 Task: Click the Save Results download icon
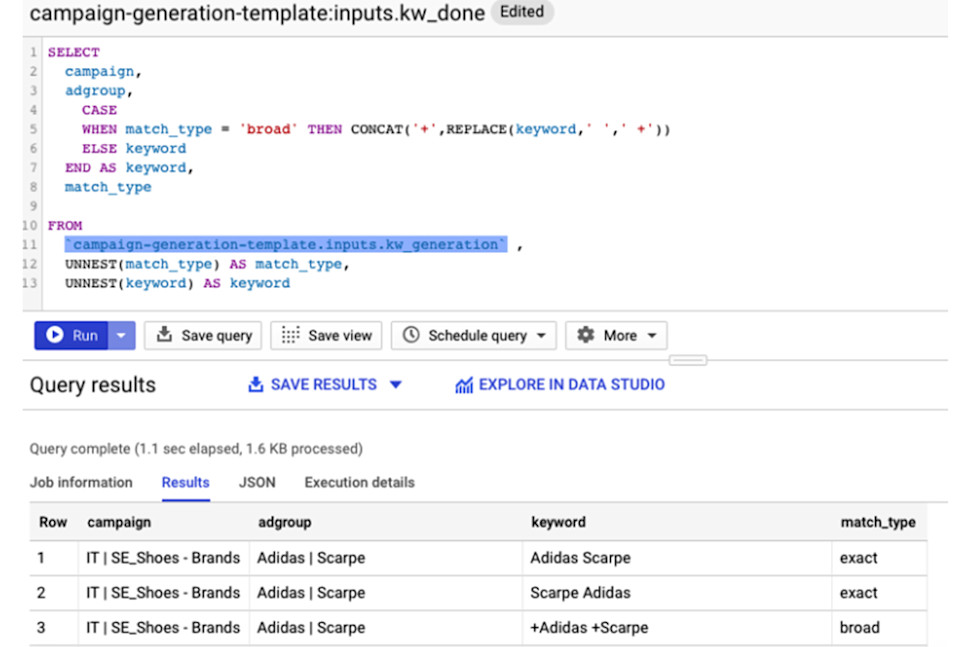pyautogui.click(x=255, y=384)
